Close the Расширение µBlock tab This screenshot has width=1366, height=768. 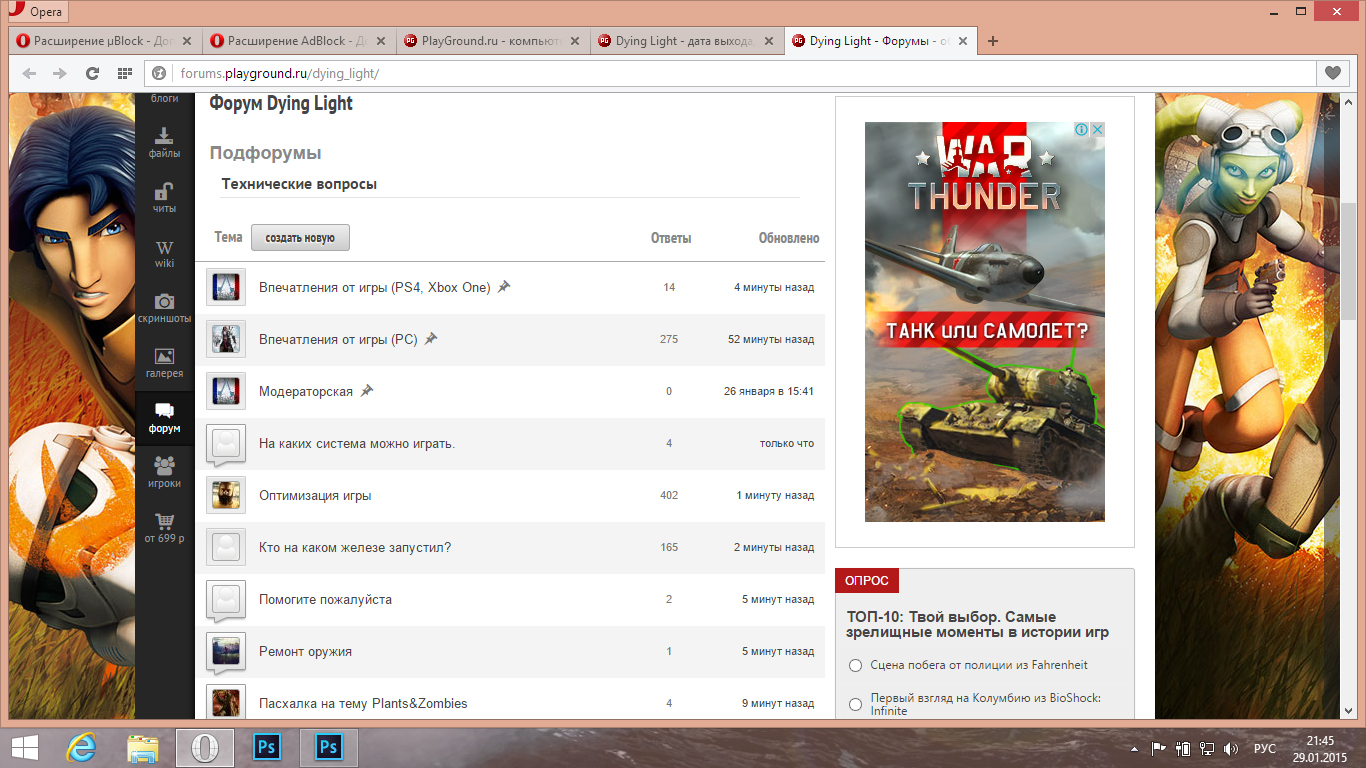click(186, 41)
